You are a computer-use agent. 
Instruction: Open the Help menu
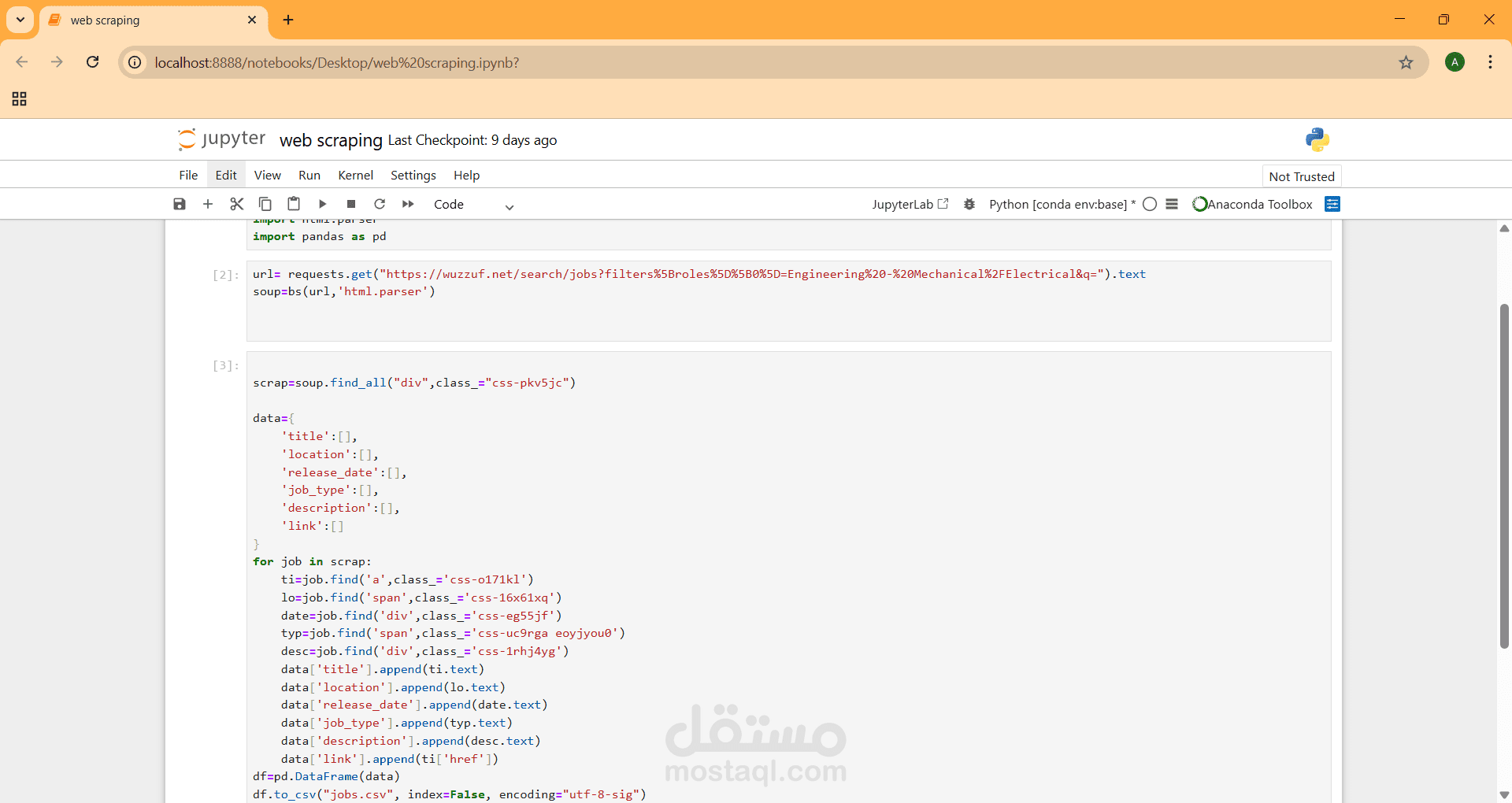tap(466, 175)
